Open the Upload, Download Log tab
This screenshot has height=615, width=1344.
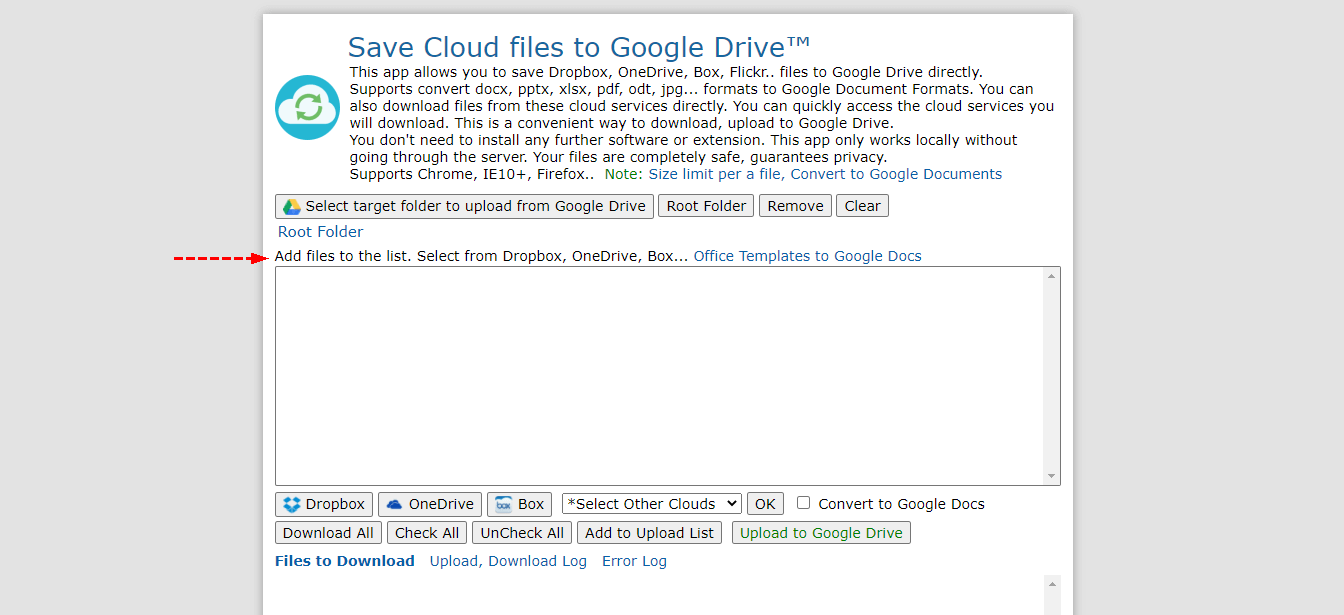(508, 561)
